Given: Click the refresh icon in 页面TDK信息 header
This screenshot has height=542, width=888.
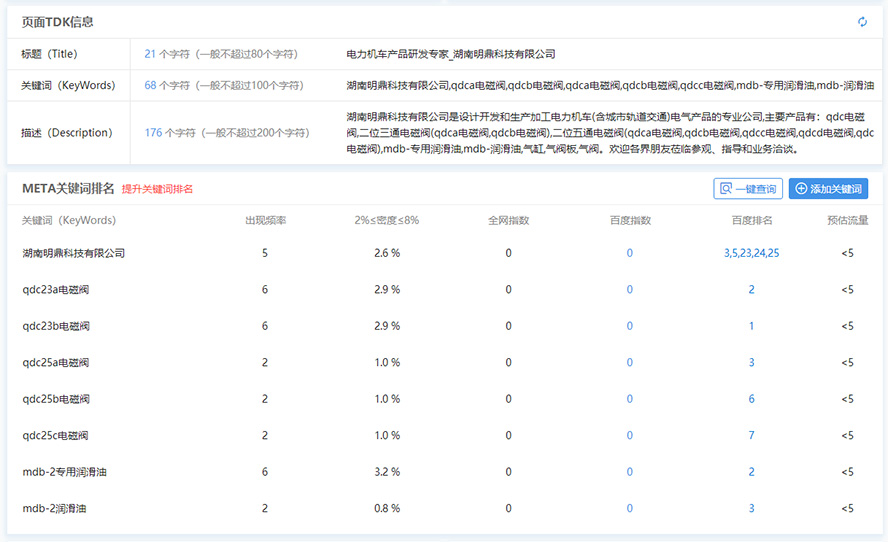Looking at the screenshot, I should click(x=862, y=22).
